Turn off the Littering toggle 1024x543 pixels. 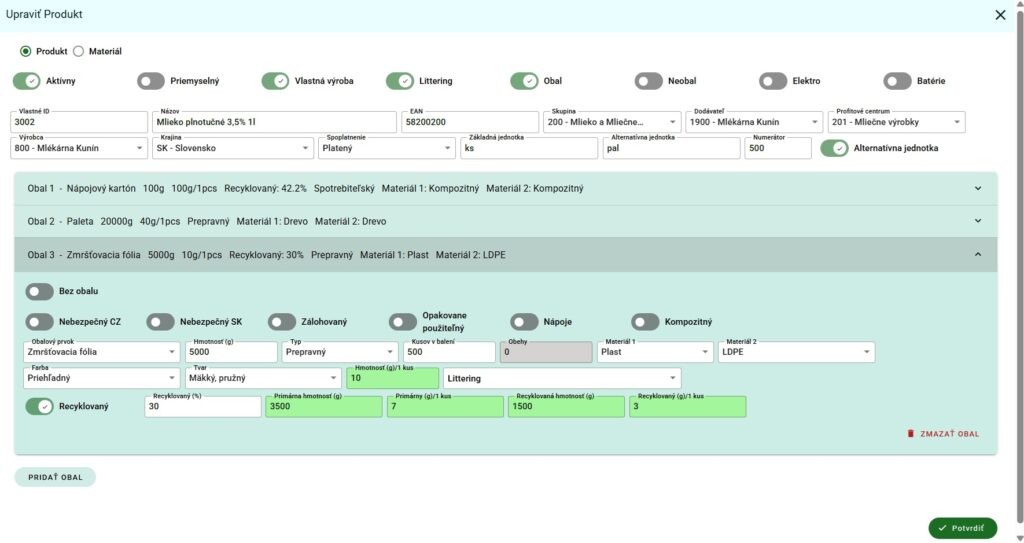click(x=400, y=81)
